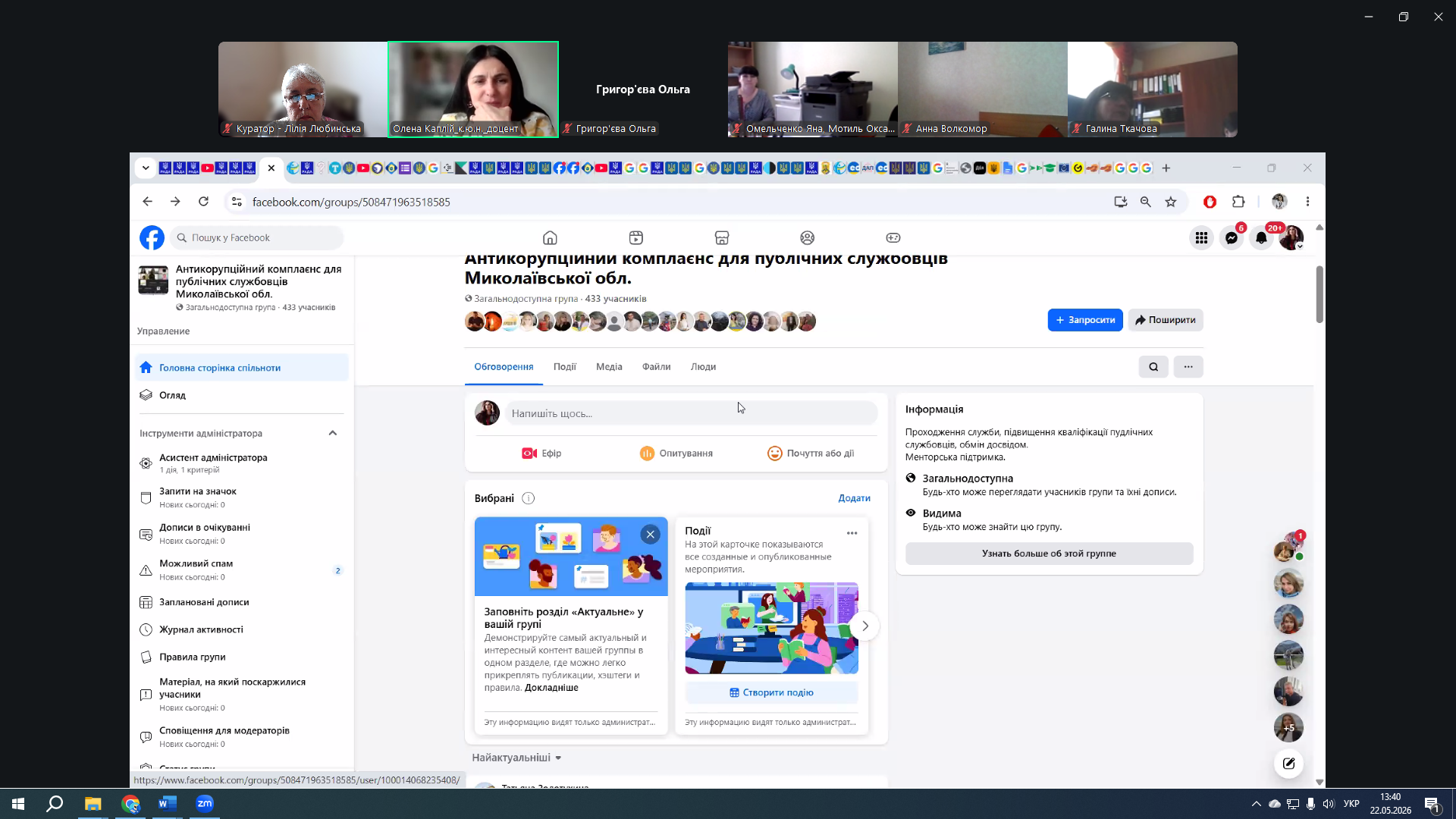
Task: Click the browser address bar URL
Action: coord(351,202)
